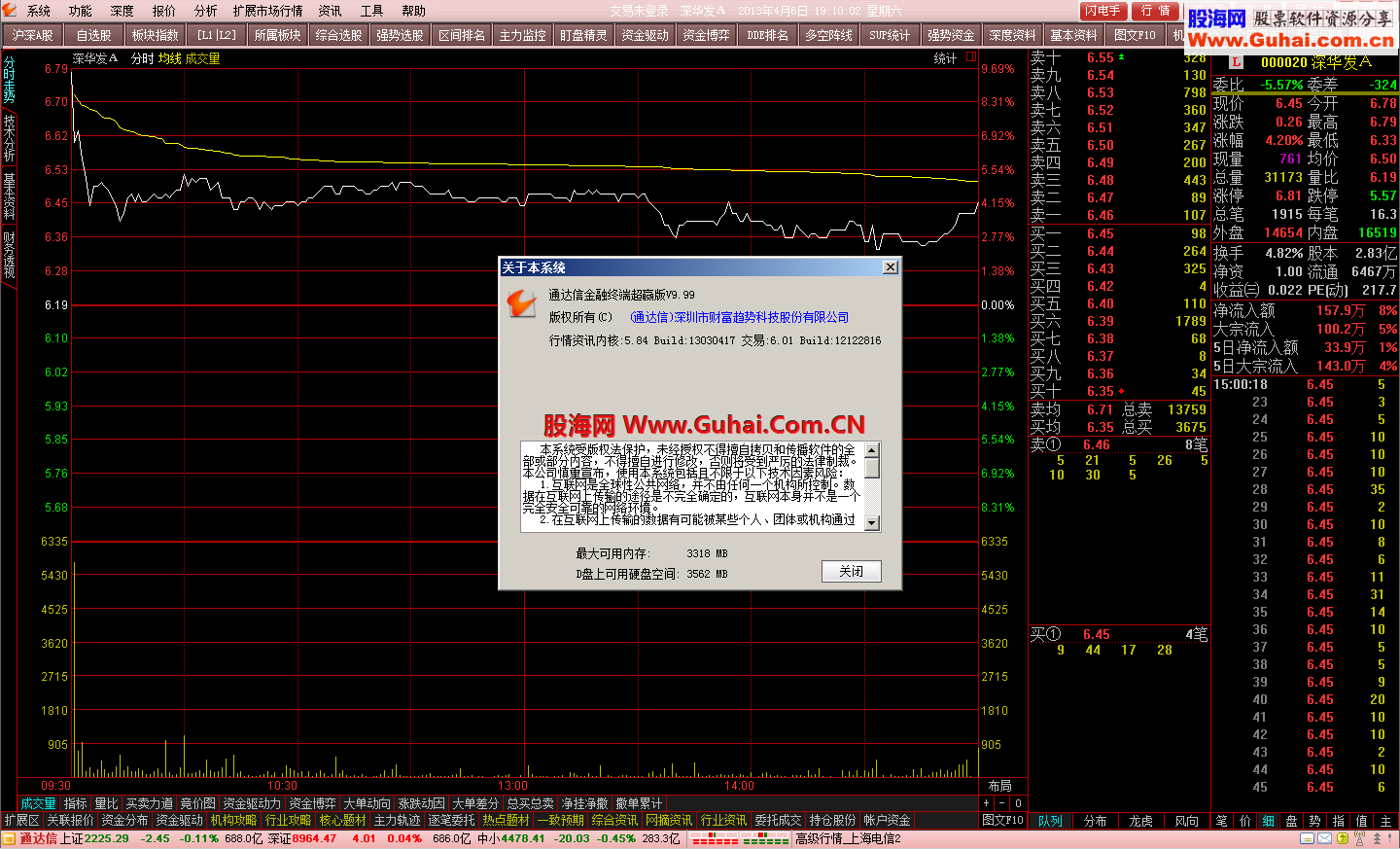The image size is (1400, 850).
Task: Click the 关闭 button in About dialog
Action: click(852, 571)
